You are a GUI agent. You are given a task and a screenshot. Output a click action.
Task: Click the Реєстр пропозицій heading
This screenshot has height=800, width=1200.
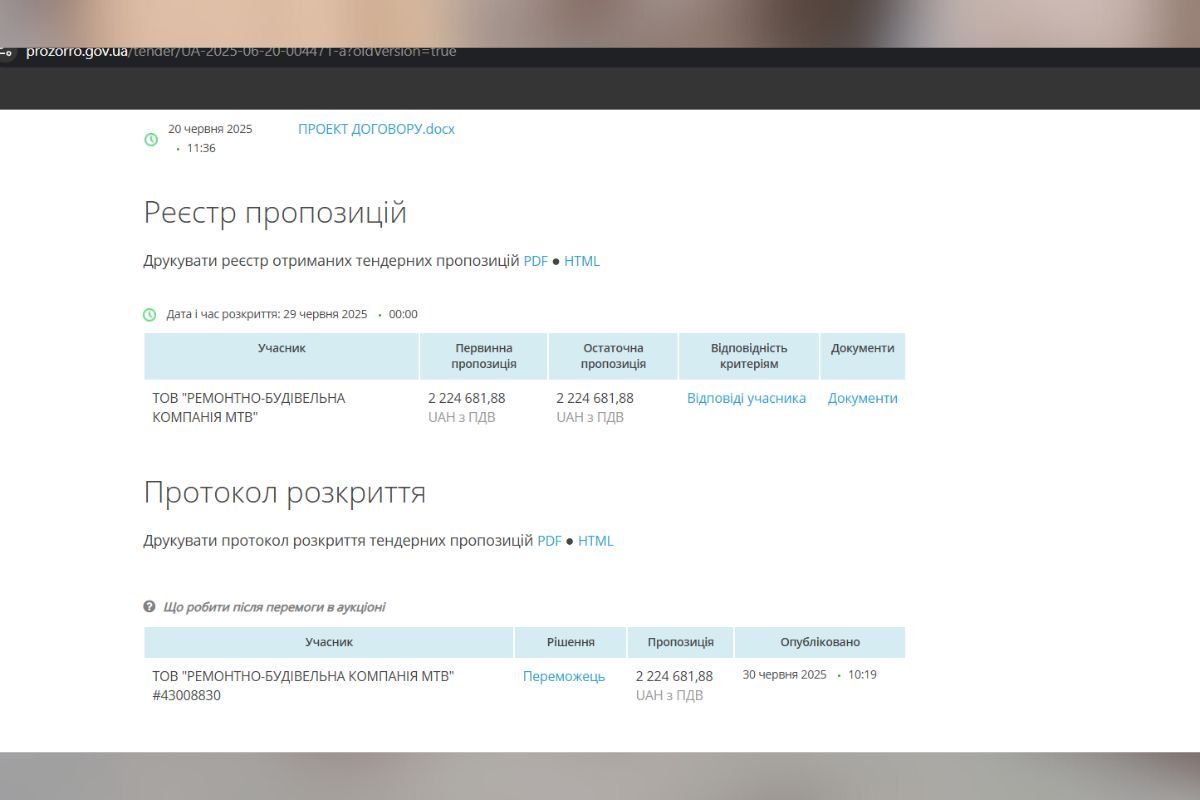point(276,212)
